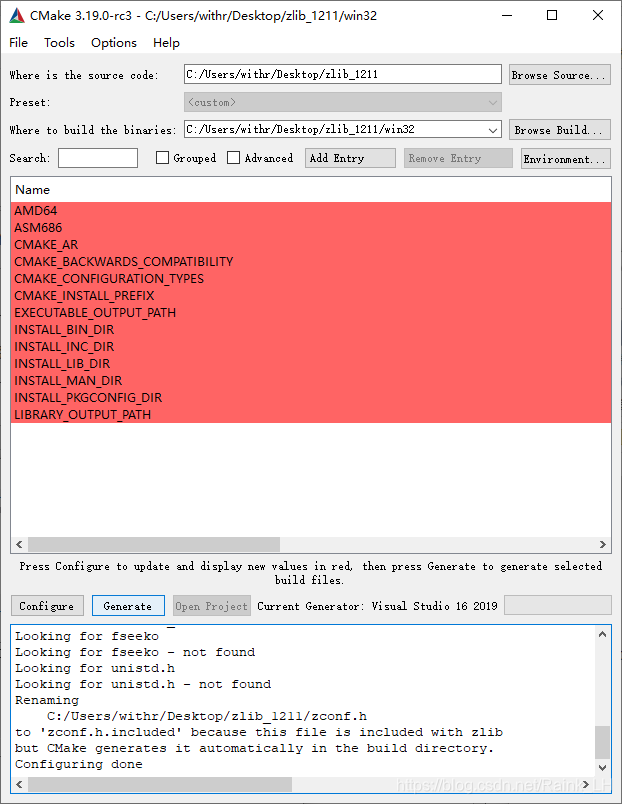Select the INSTALL_MAN_DIR entry
The image size is (622, 804).
(311, 380)
